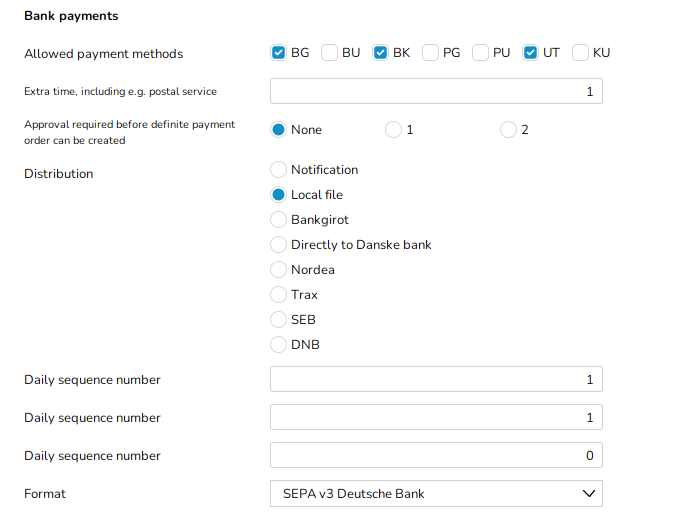The height and width of the screenshot is (528, 686).
Task: Select None for approval required
Action: pyautogui.click(x=279, y=130)
